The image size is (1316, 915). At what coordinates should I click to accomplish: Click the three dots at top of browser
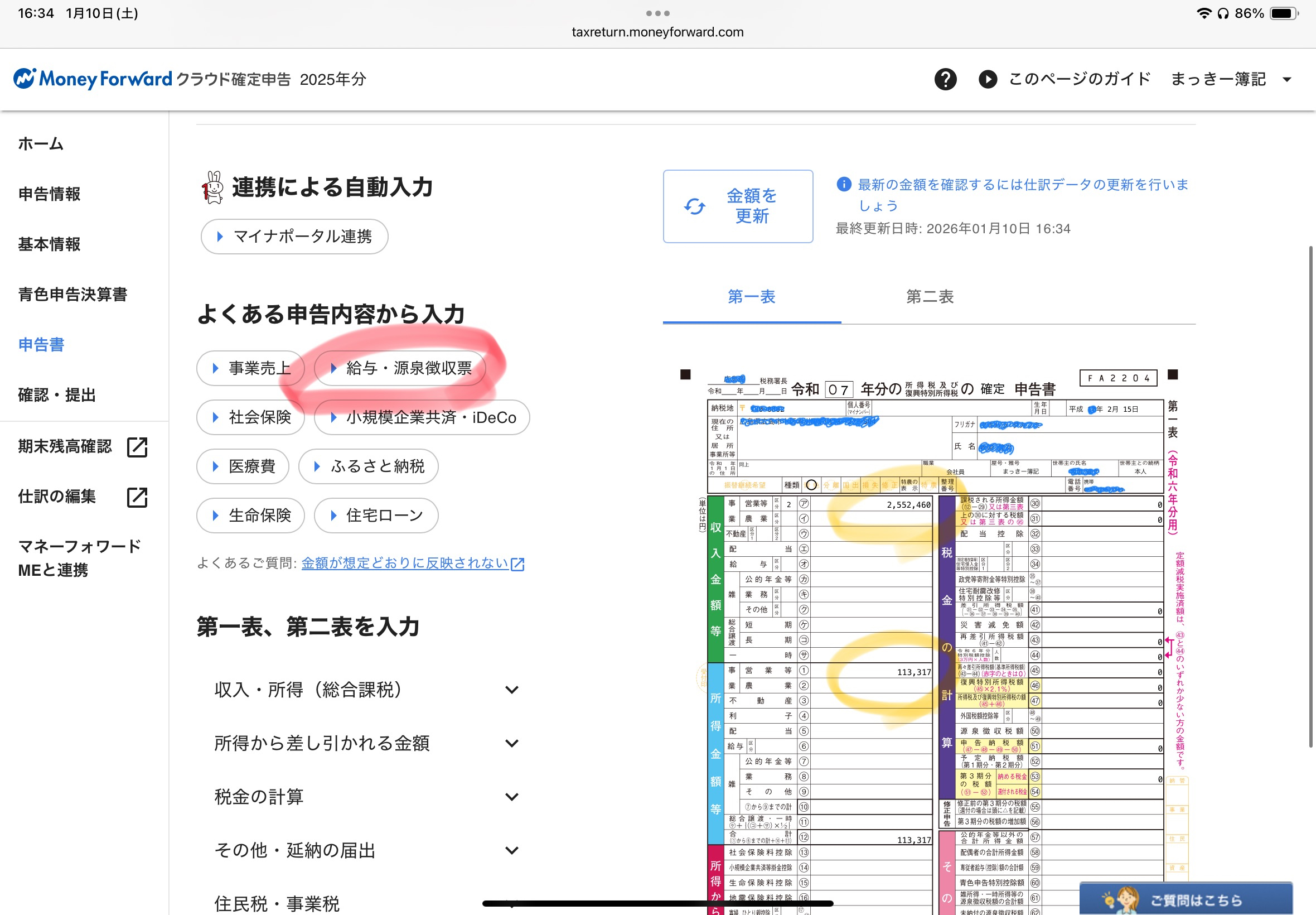657,13
